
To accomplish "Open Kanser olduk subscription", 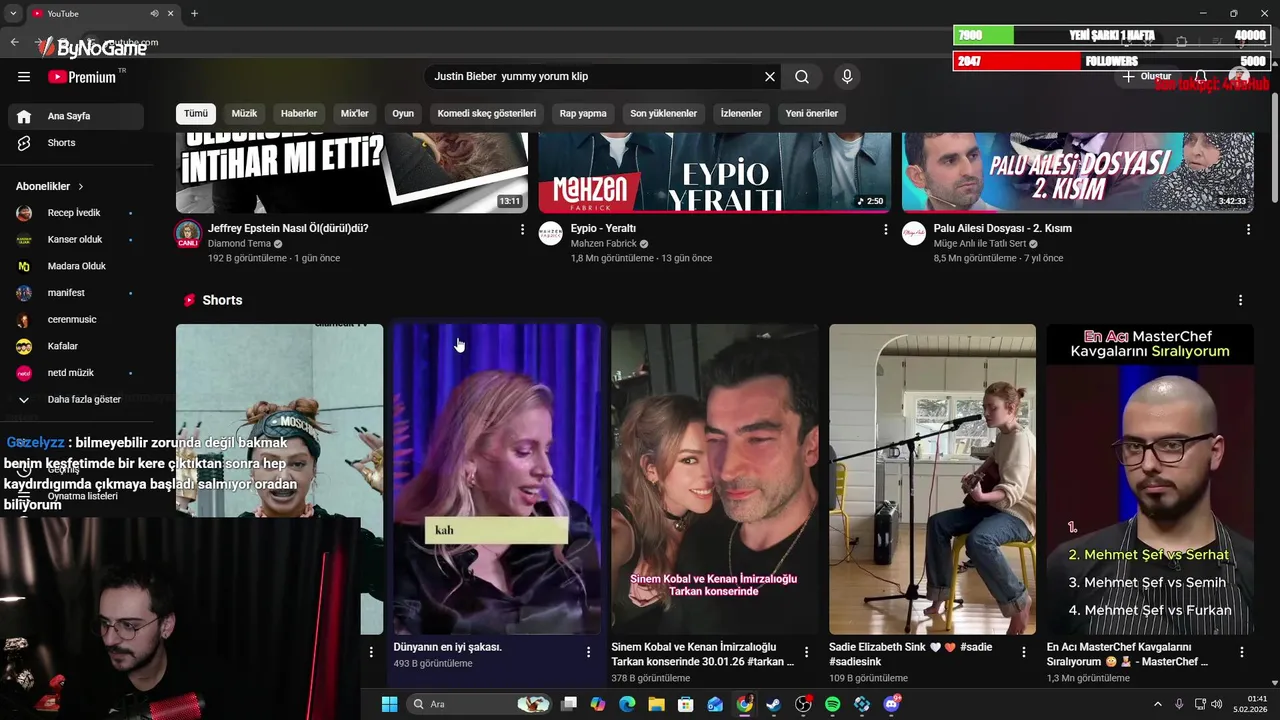I will pos(76,240).
